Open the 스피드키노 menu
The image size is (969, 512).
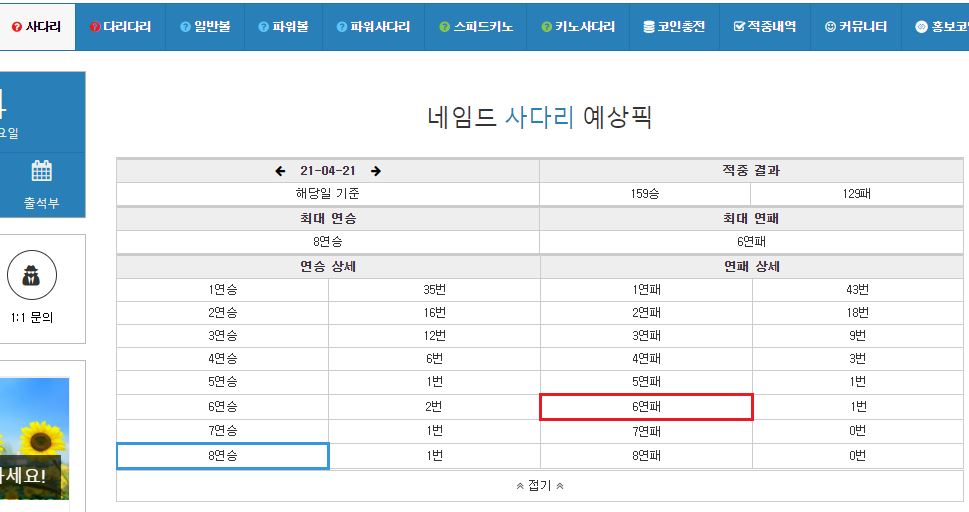pos(476,27)
